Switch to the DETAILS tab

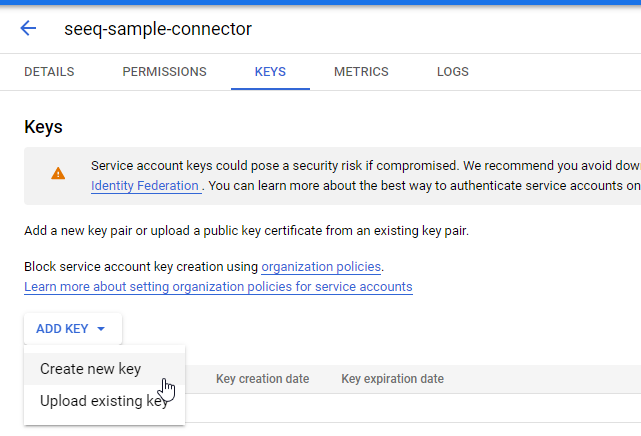click(x=49, y=72)
